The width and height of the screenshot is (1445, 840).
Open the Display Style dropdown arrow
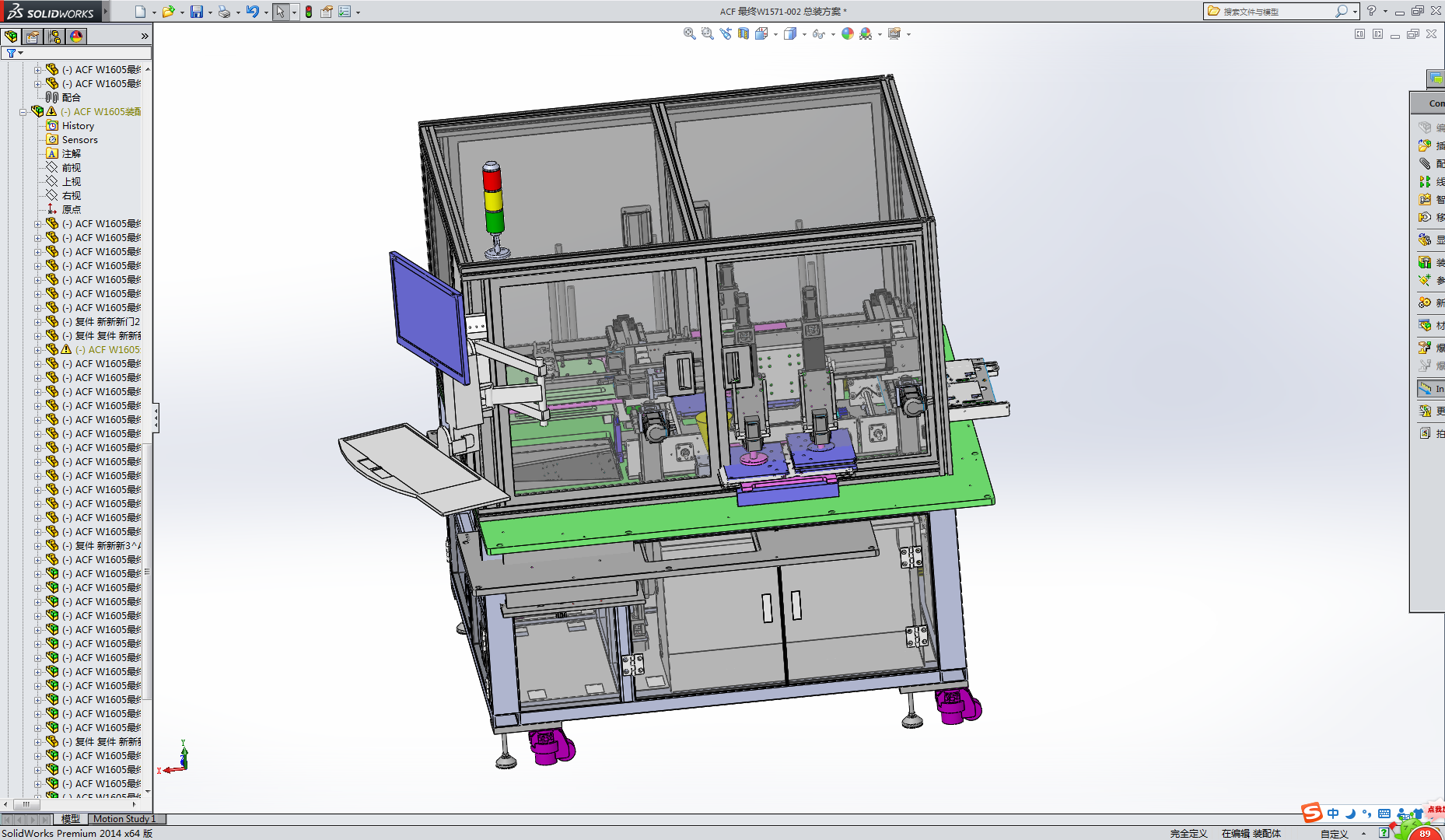(804, 34)
